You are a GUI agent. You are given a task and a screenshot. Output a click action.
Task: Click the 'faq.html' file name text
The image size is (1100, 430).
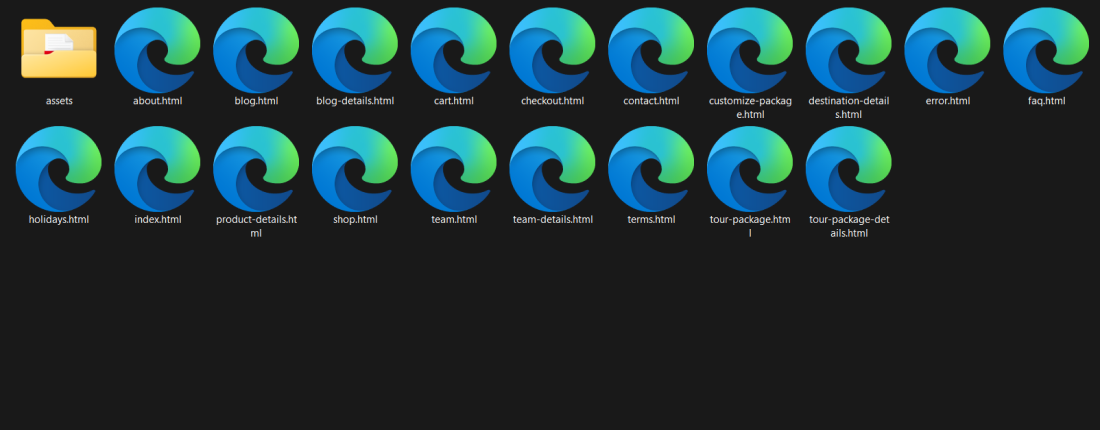1046,101
